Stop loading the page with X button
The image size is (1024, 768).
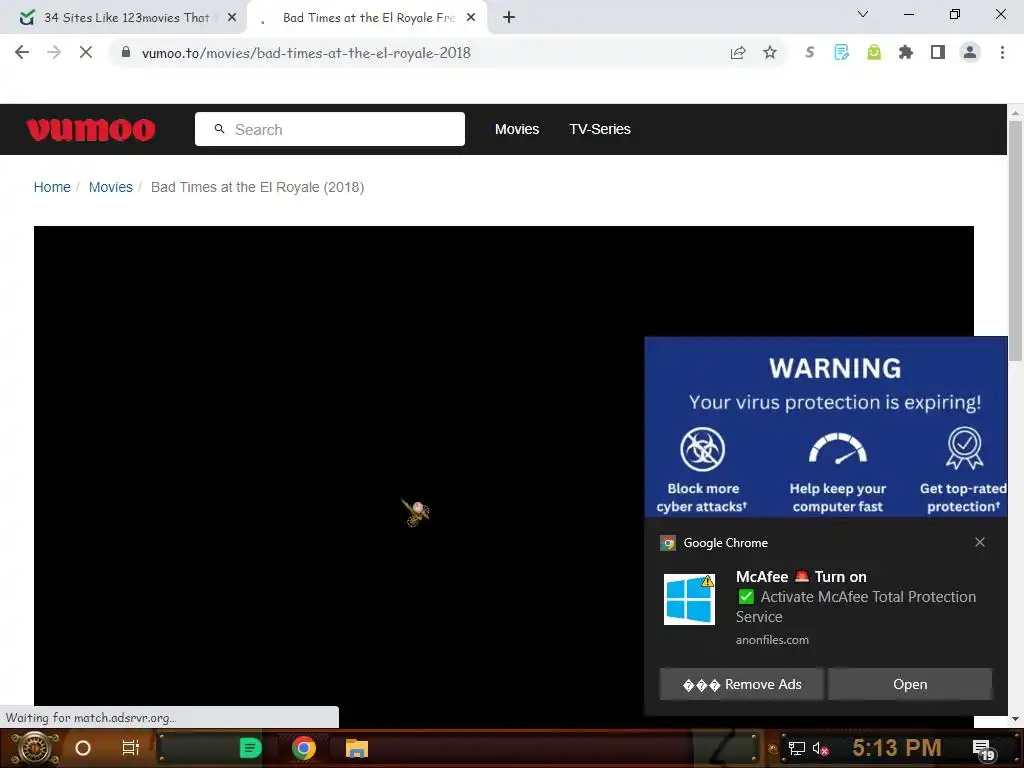coord(86,52)
